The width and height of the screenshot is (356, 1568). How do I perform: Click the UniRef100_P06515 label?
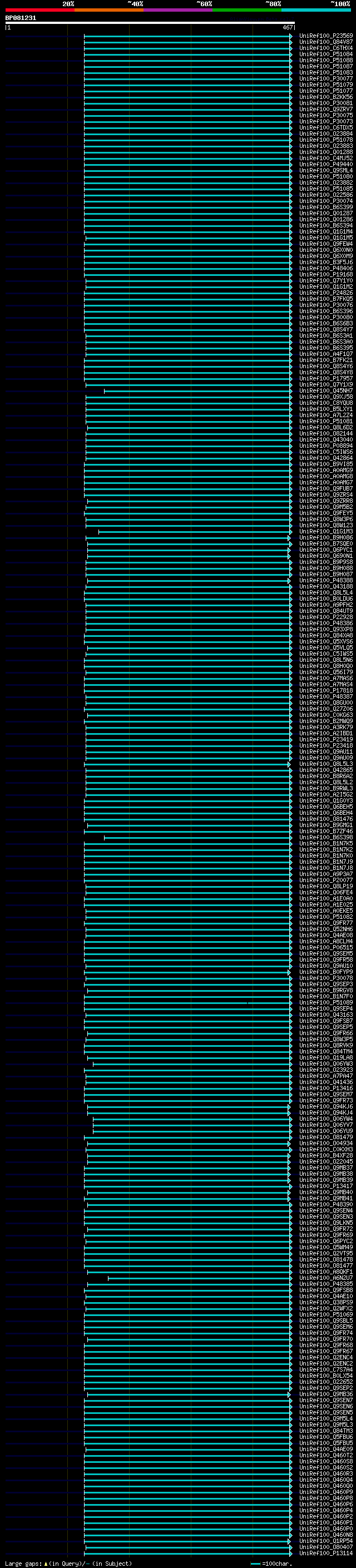[325, 948]
